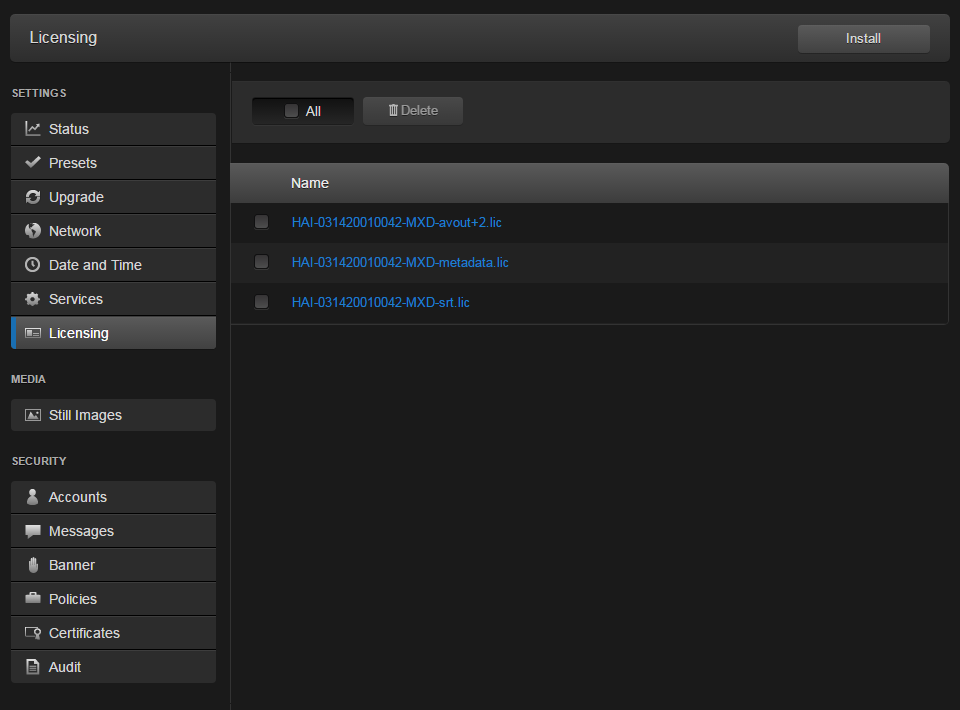Click the Still Images picture icon

pyautogui.click(x=31, y=414)
